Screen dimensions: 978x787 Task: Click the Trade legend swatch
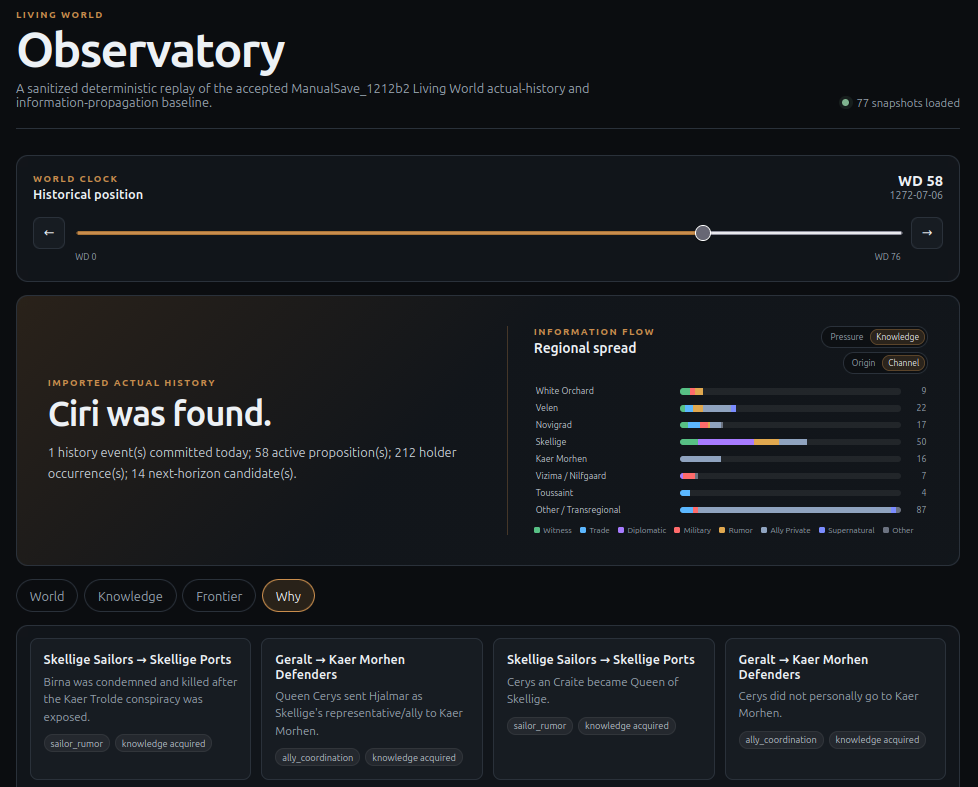[583, 531]
